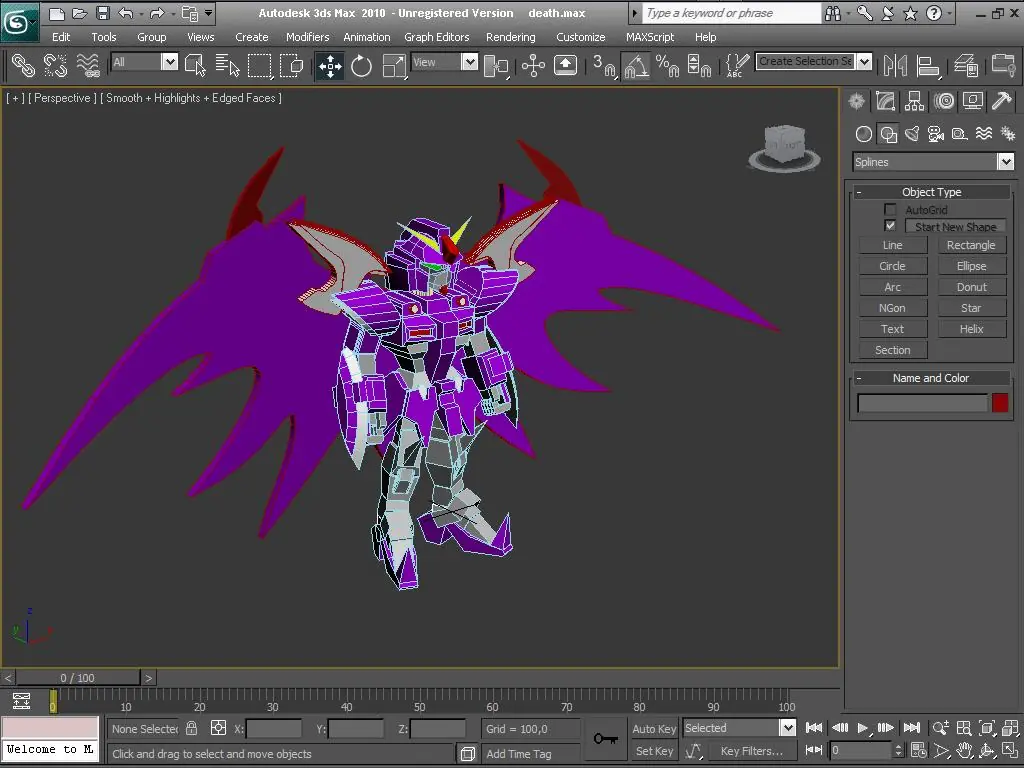Click the Rectangle spline button
Screen dimensions: 1024x768
pyautogui.click(x=971, y=245)
